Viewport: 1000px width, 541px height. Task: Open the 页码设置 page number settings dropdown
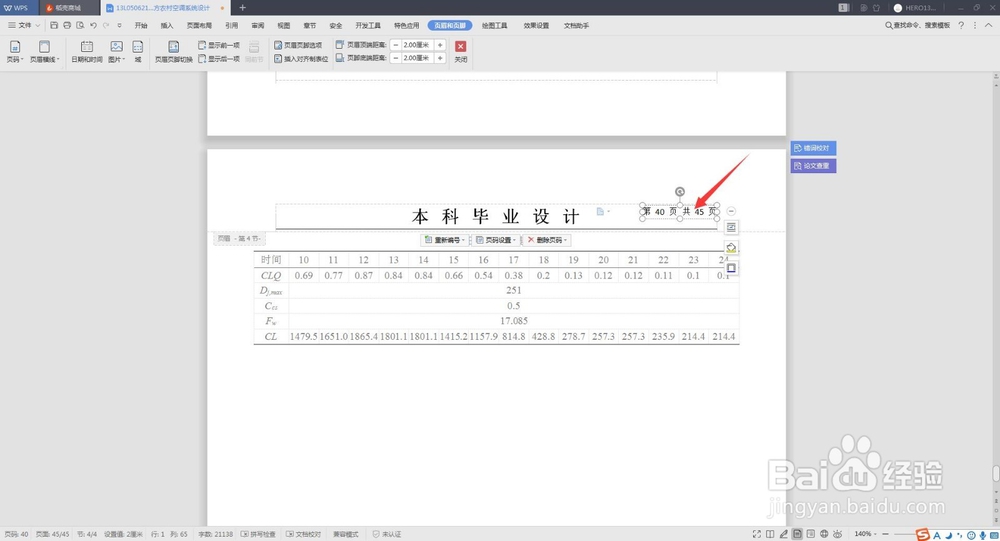coord(496,240)
